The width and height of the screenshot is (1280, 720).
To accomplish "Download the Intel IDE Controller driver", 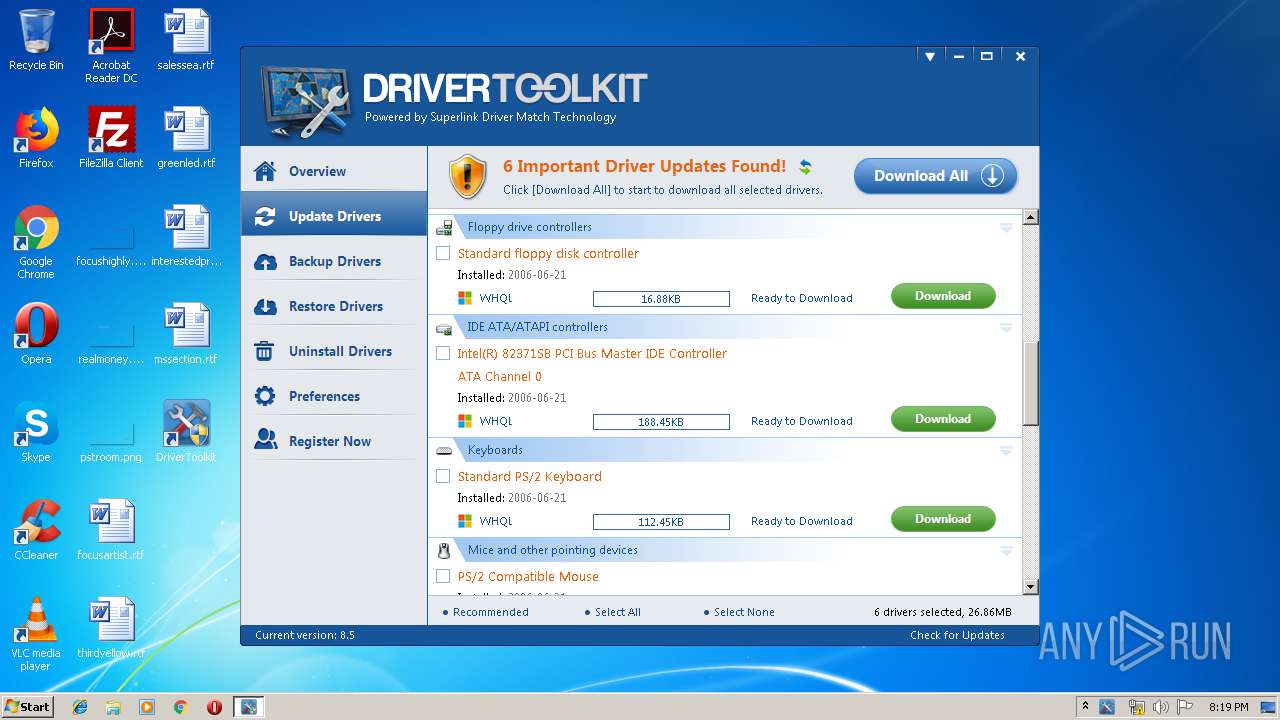I will 943,419.
